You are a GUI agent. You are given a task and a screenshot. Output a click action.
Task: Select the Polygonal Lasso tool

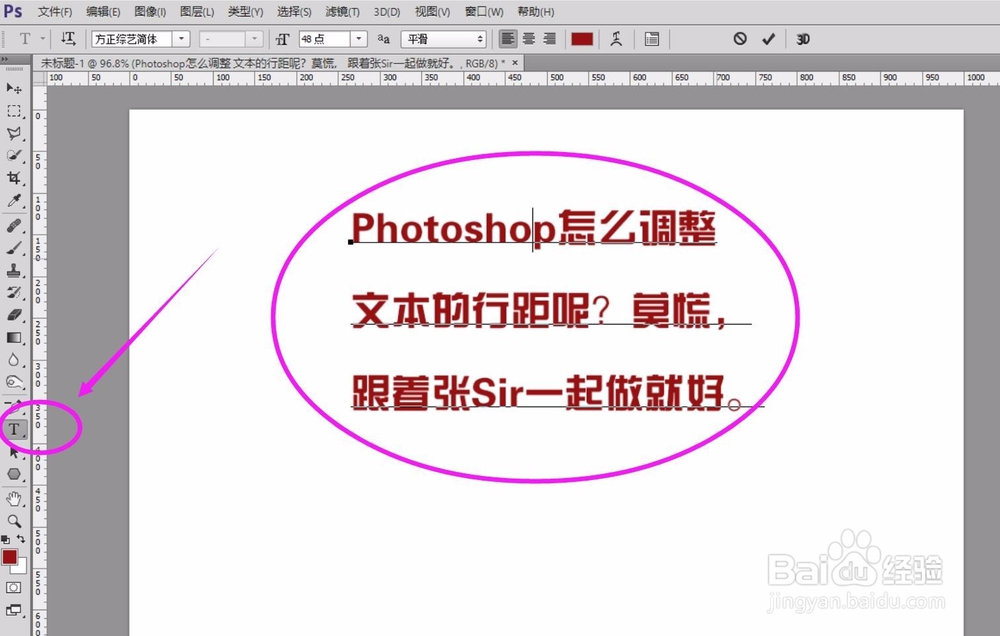coord(14,133)
